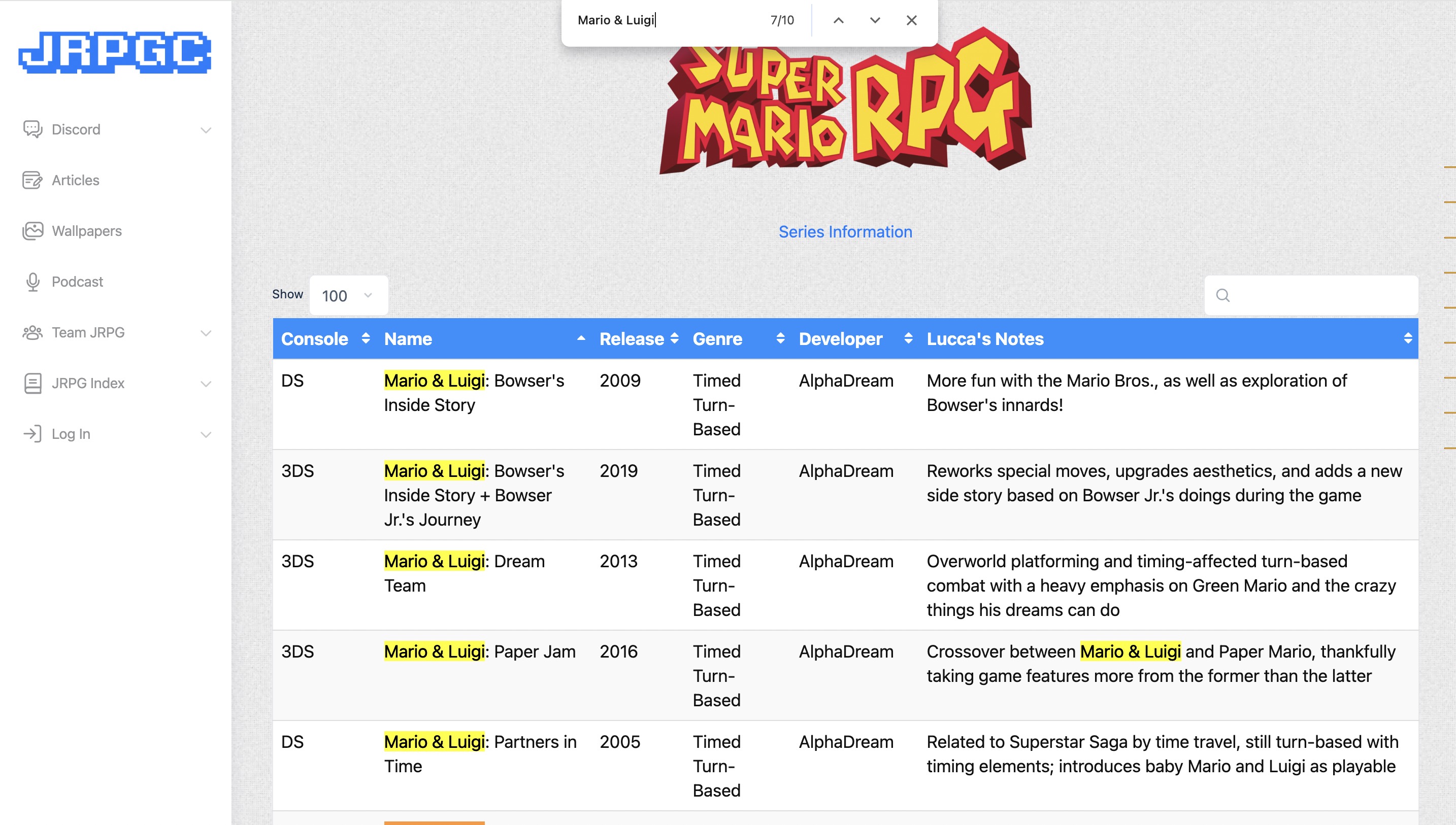Screen dimensions: 1456x825
Task: Click 'Mario & Luigi: Partners in Time' name
Action: 480,754
